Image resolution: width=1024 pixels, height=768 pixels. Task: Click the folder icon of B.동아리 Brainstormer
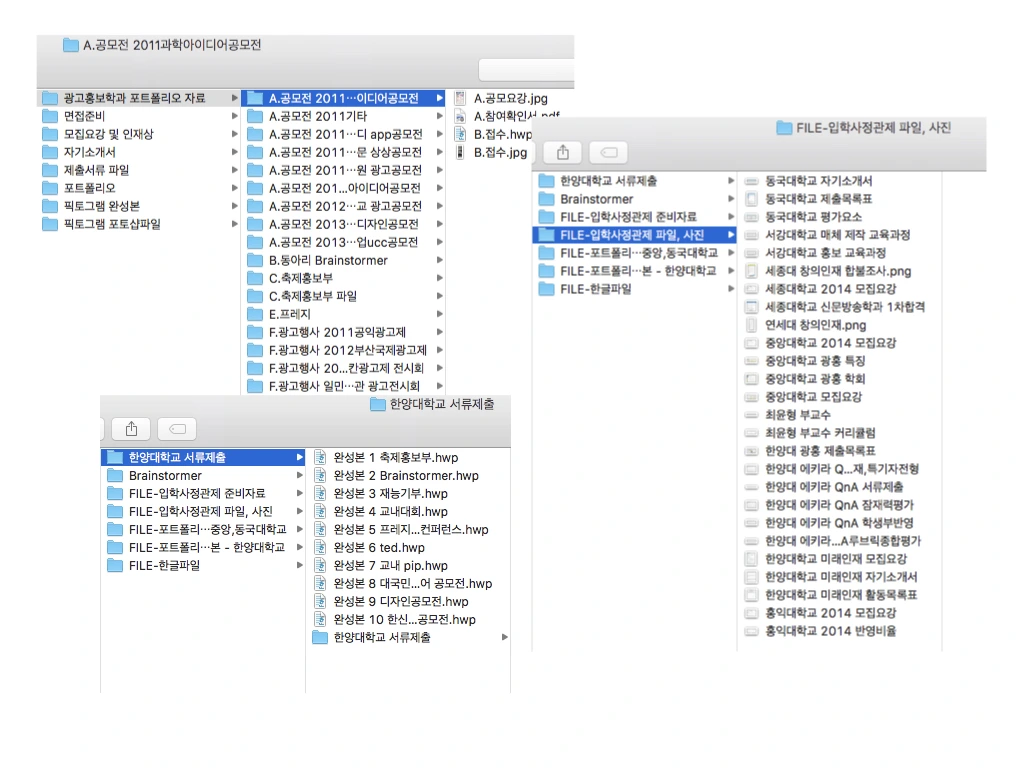click(255, 261)
